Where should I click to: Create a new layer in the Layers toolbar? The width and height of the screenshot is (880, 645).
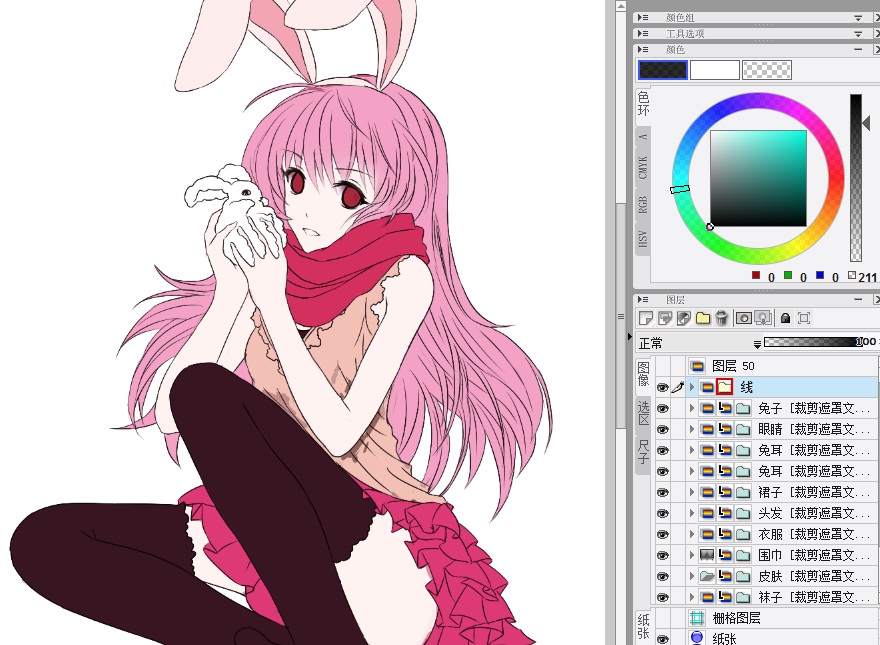[645, 318]
